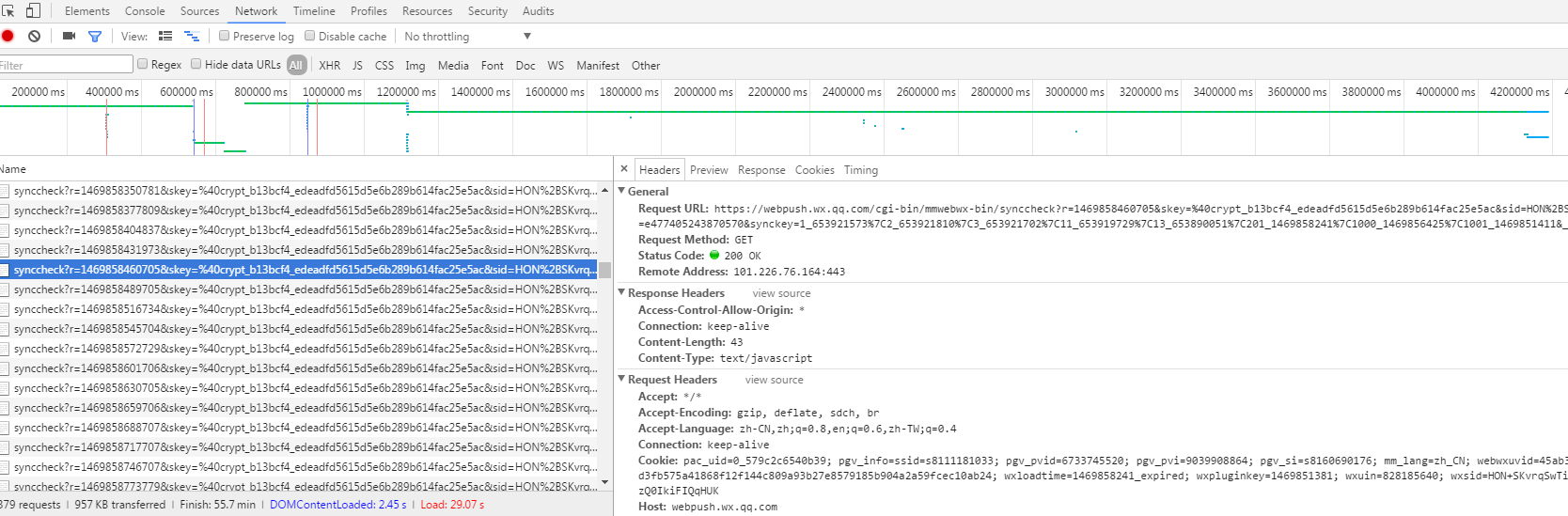Select request syncheck?r=1469858545704
The width and height of the screenshot is (1568, 516).
coord(299,328)
